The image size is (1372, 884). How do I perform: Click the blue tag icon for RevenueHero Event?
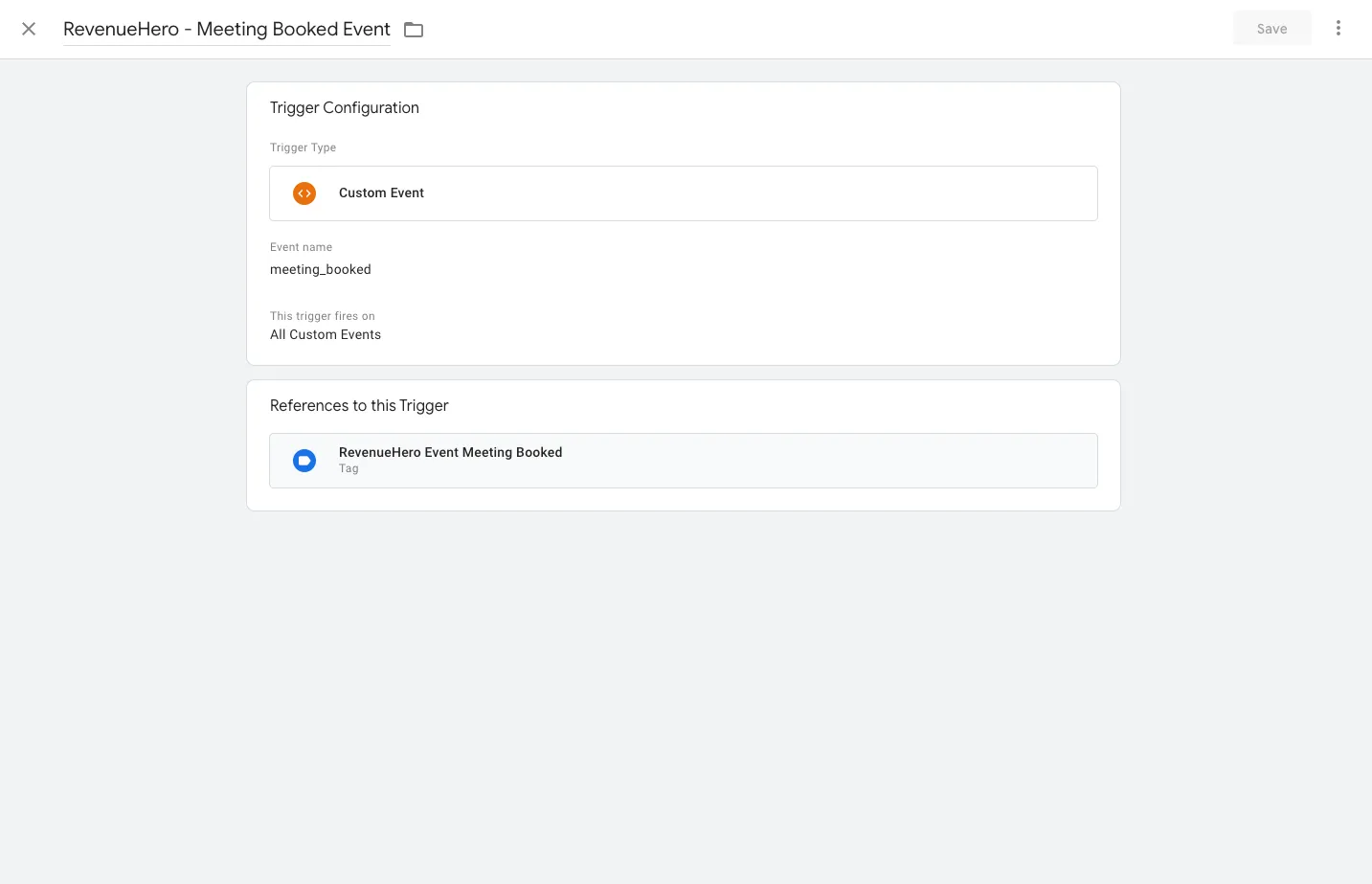click(304, 461)
